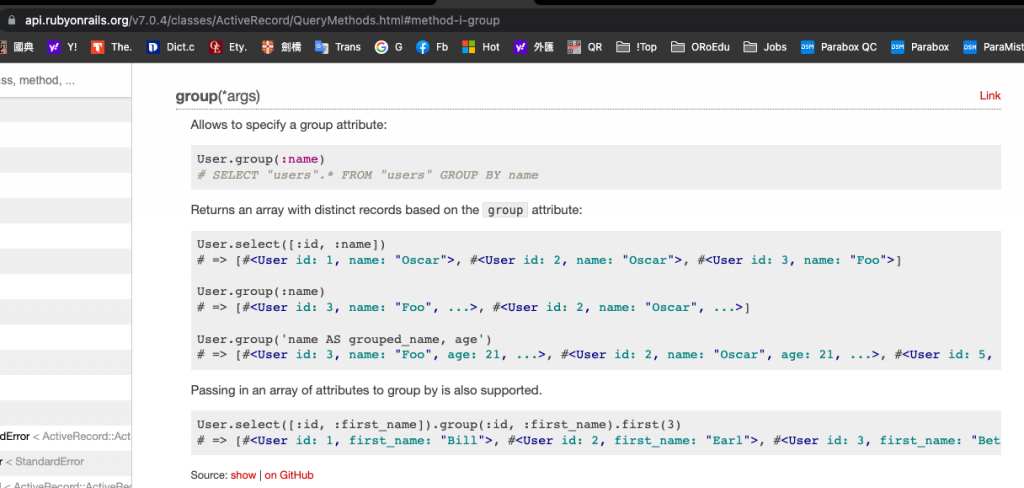Open the Google G bookmark
This screenshot has width=1024, height=488.
tap(389, 47)
